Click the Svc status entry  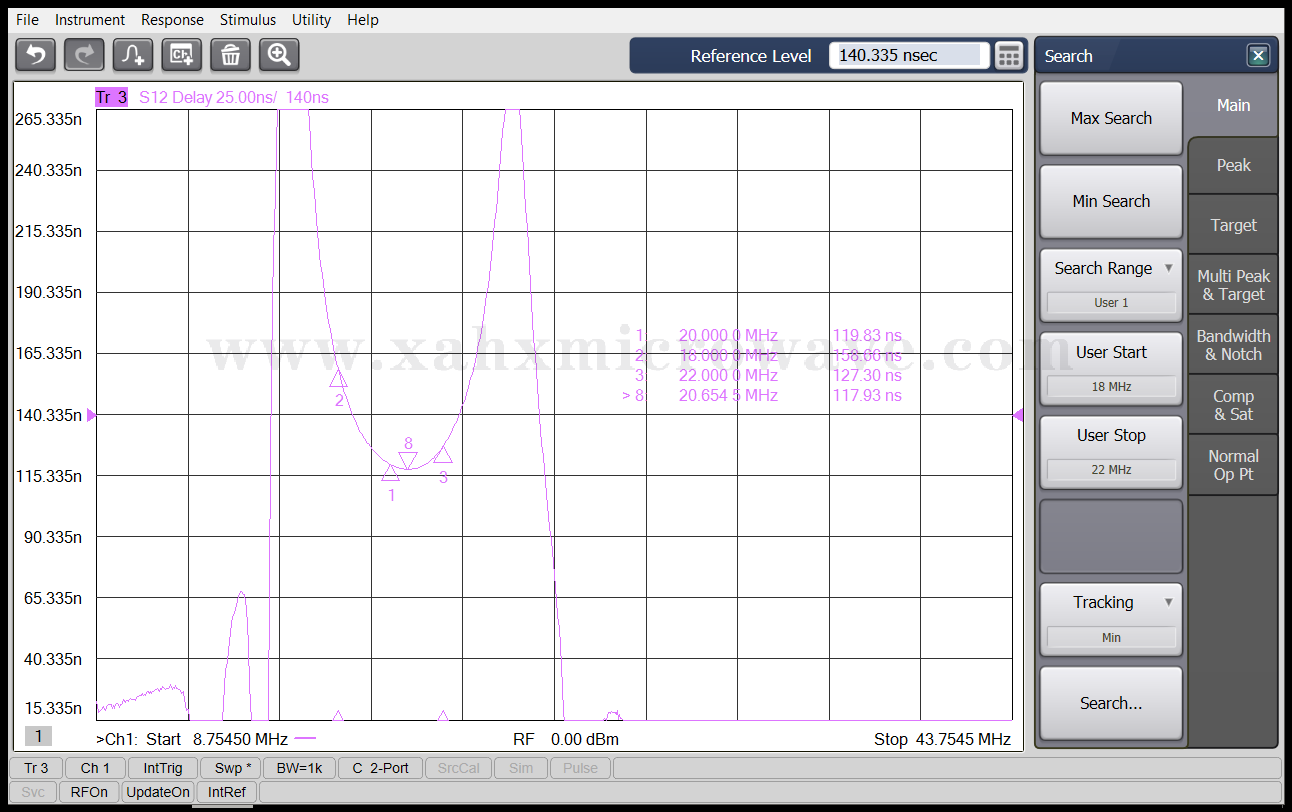33,792
